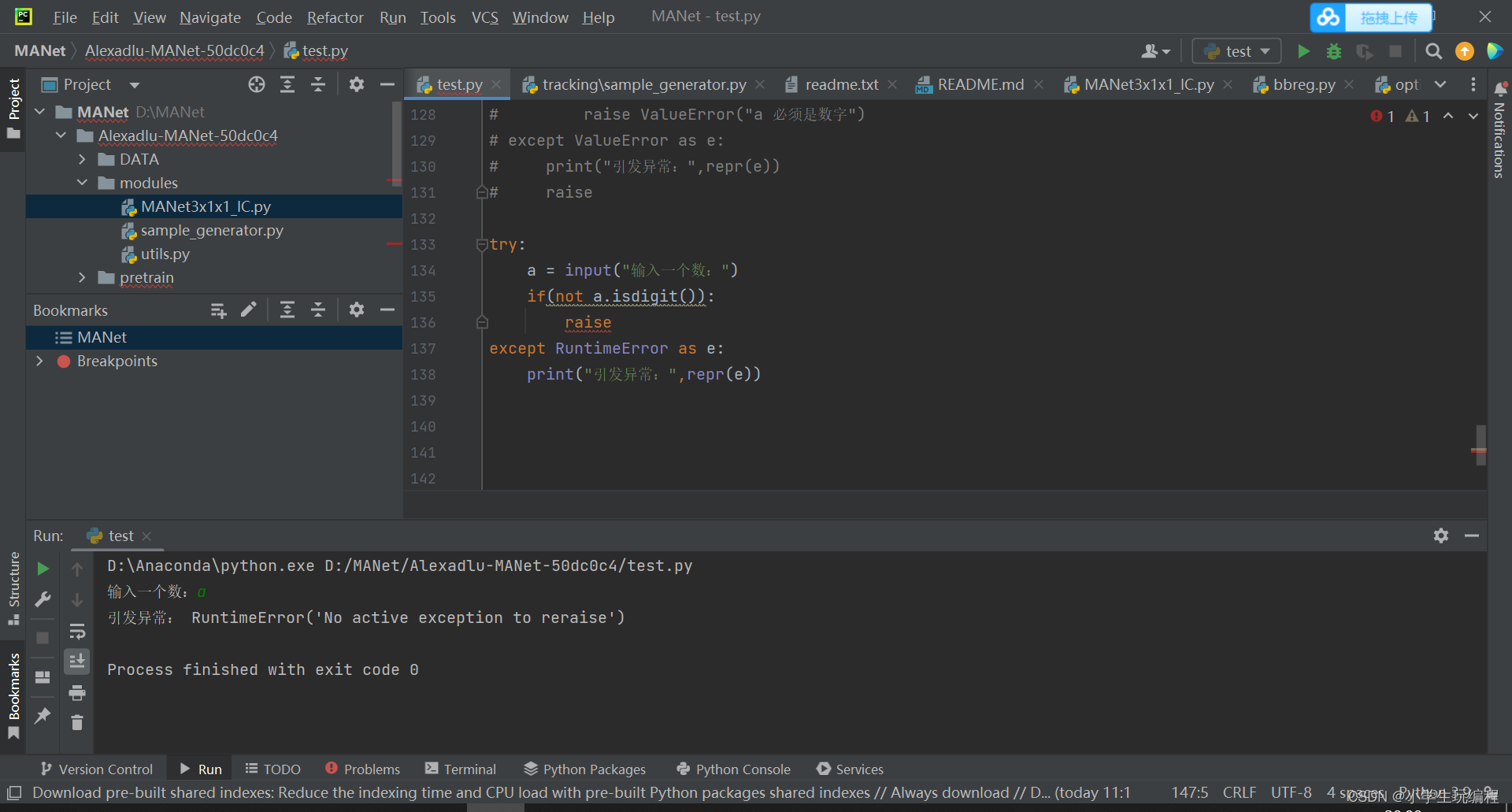Open the Refactor menu
Image resolution: width=1512 pixels, height=812 pixels.
(335, 17)
